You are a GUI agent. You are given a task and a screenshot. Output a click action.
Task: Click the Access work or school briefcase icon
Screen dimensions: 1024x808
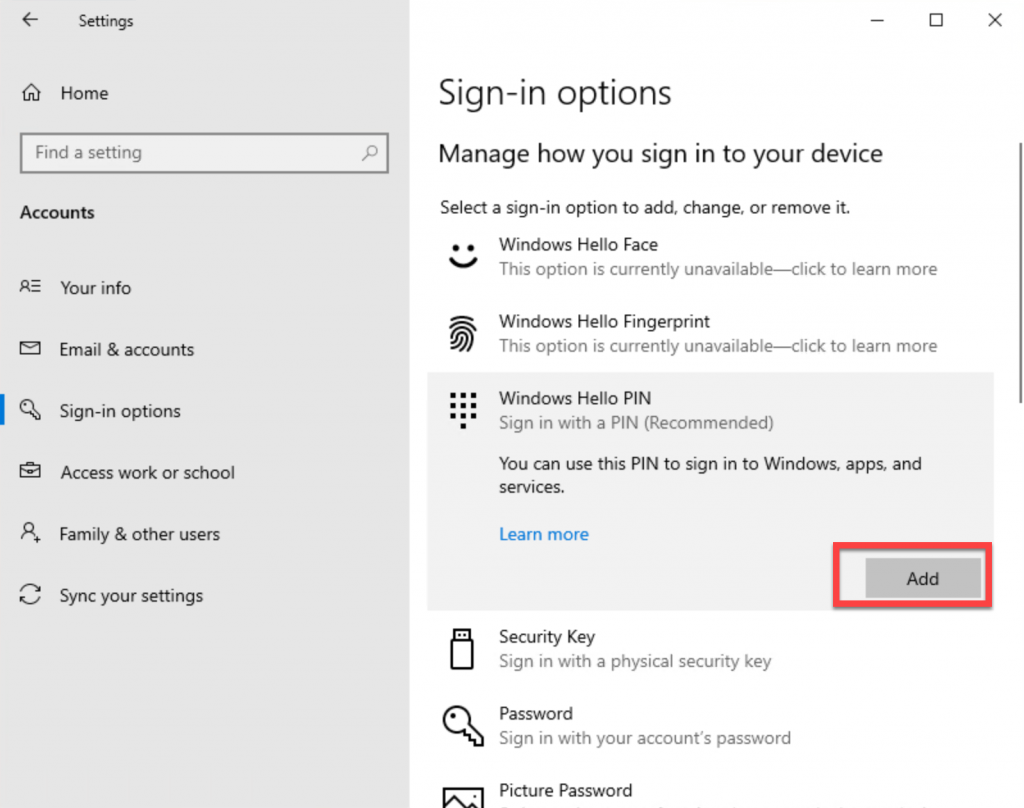click(31, 472)
